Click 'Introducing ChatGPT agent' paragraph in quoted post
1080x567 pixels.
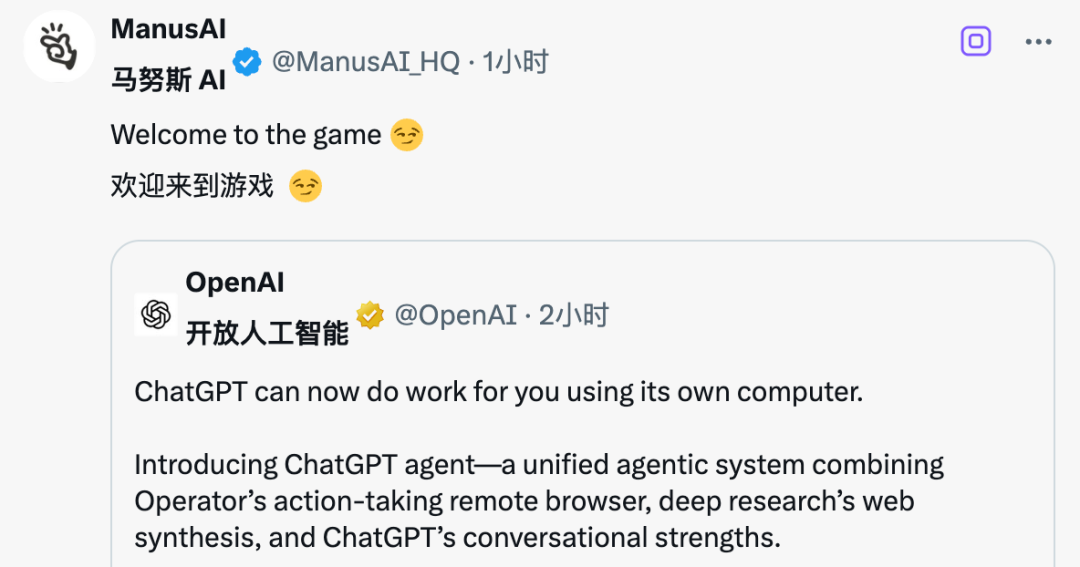[x=539, y=502]
